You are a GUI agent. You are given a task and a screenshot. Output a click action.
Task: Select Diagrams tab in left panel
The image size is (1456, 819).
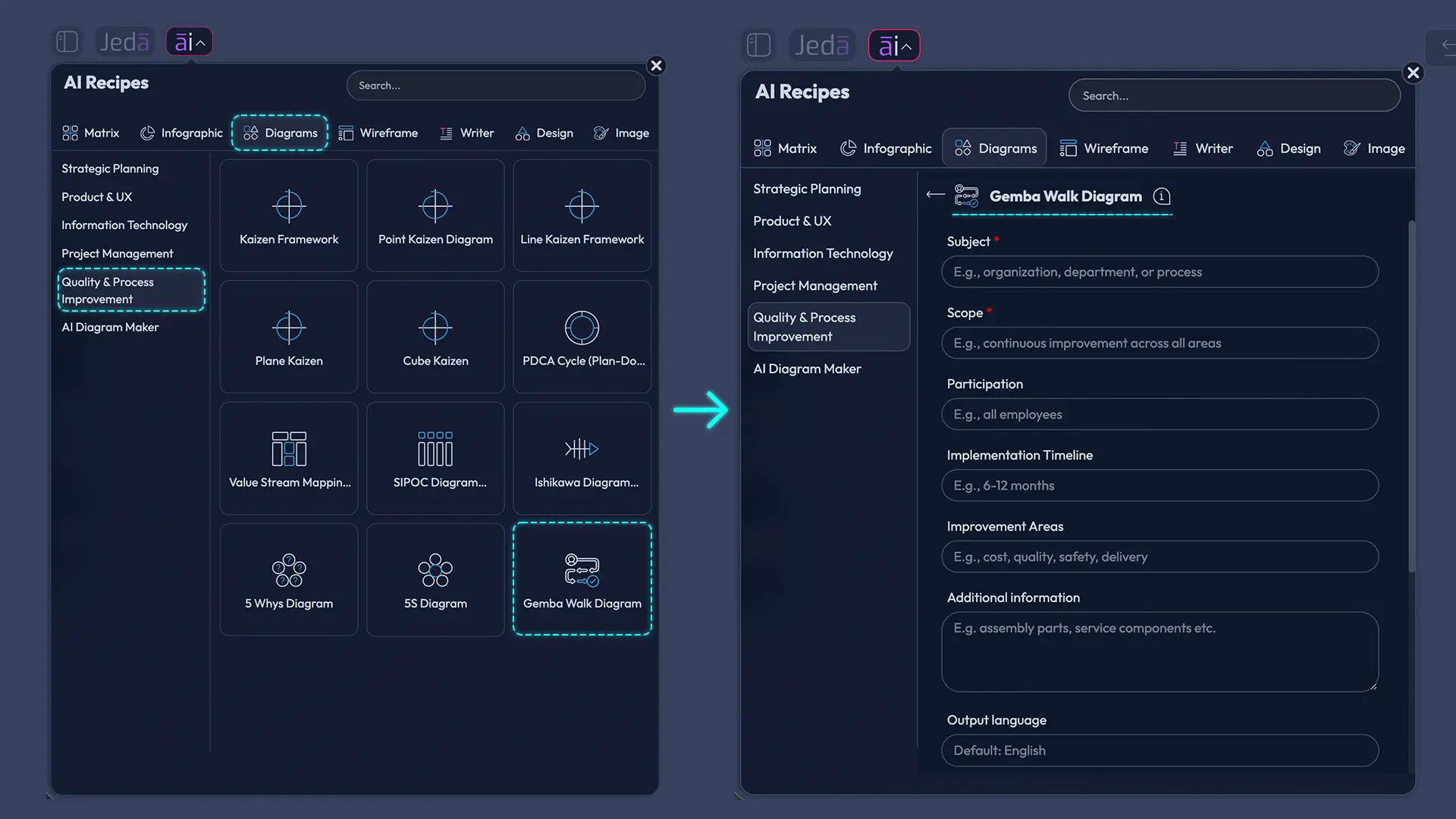tap(280, 133)
